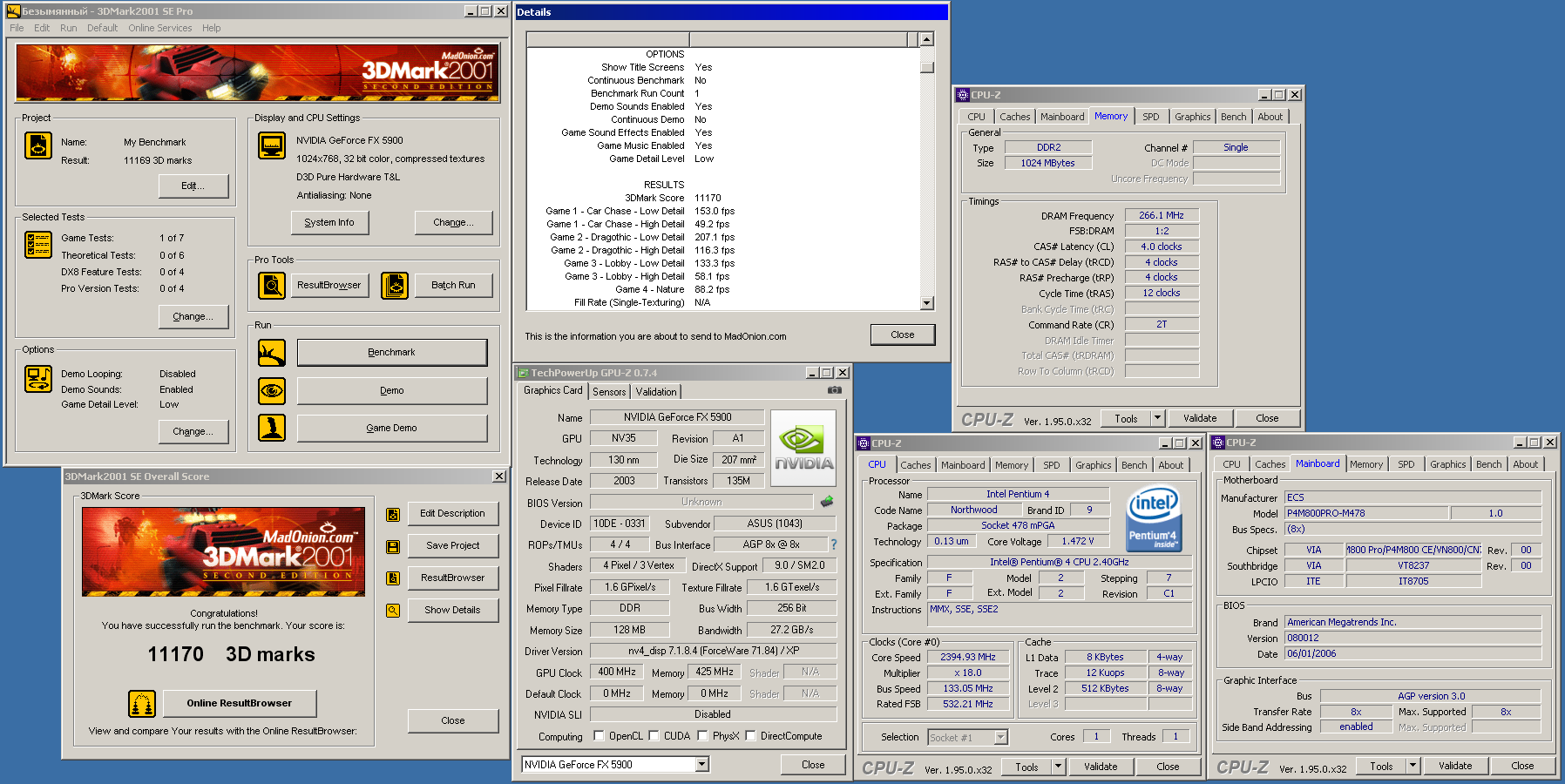
Task: Click the Online ResultBrowser icon
Action: pos(142,703)
